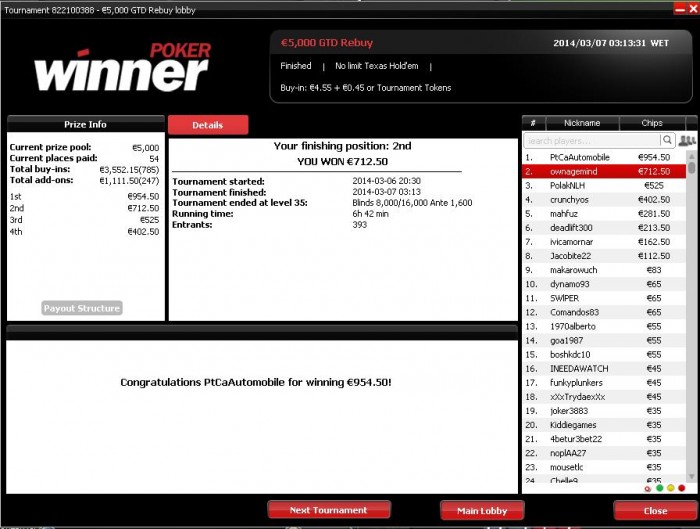Screen dimensions: 700x529
Task: Click the YOU WON €712.50 text
Action: tap(342, 161)
